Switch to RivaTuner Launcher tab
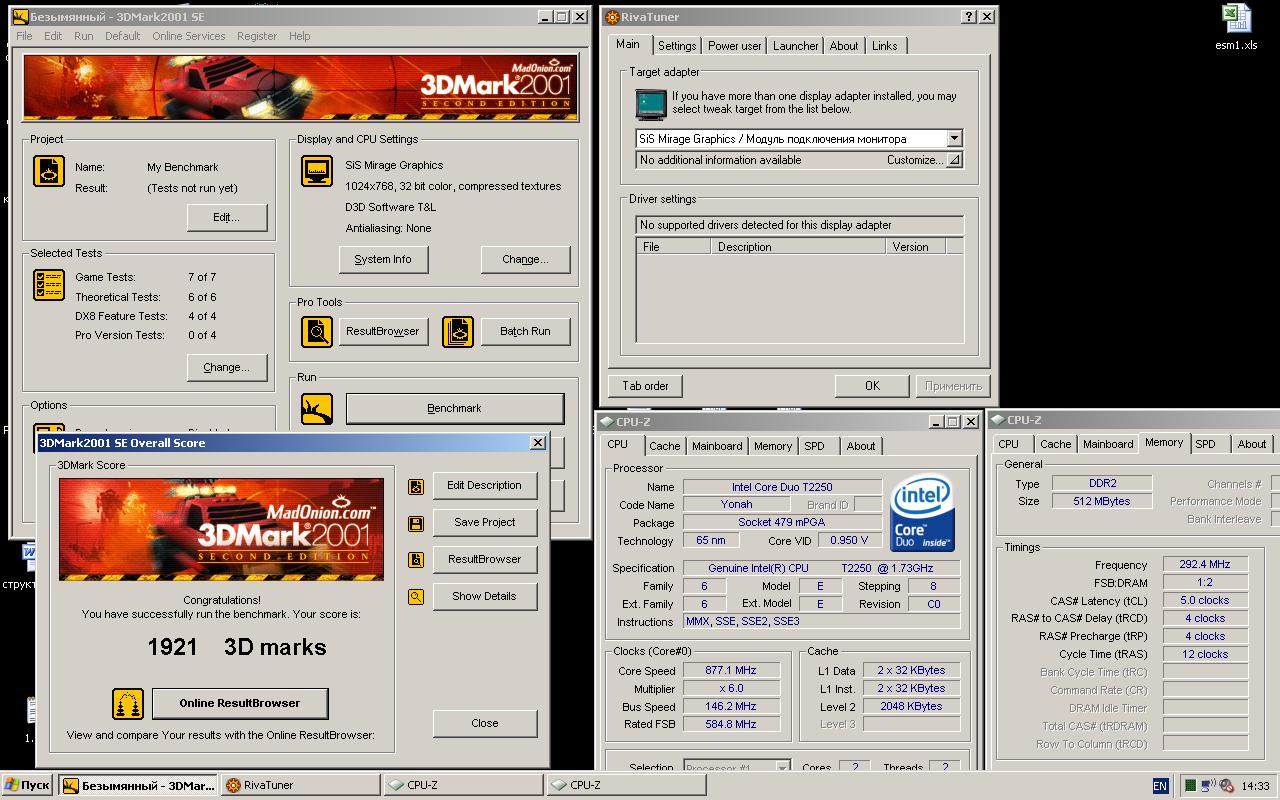 [x=796, y=46]
